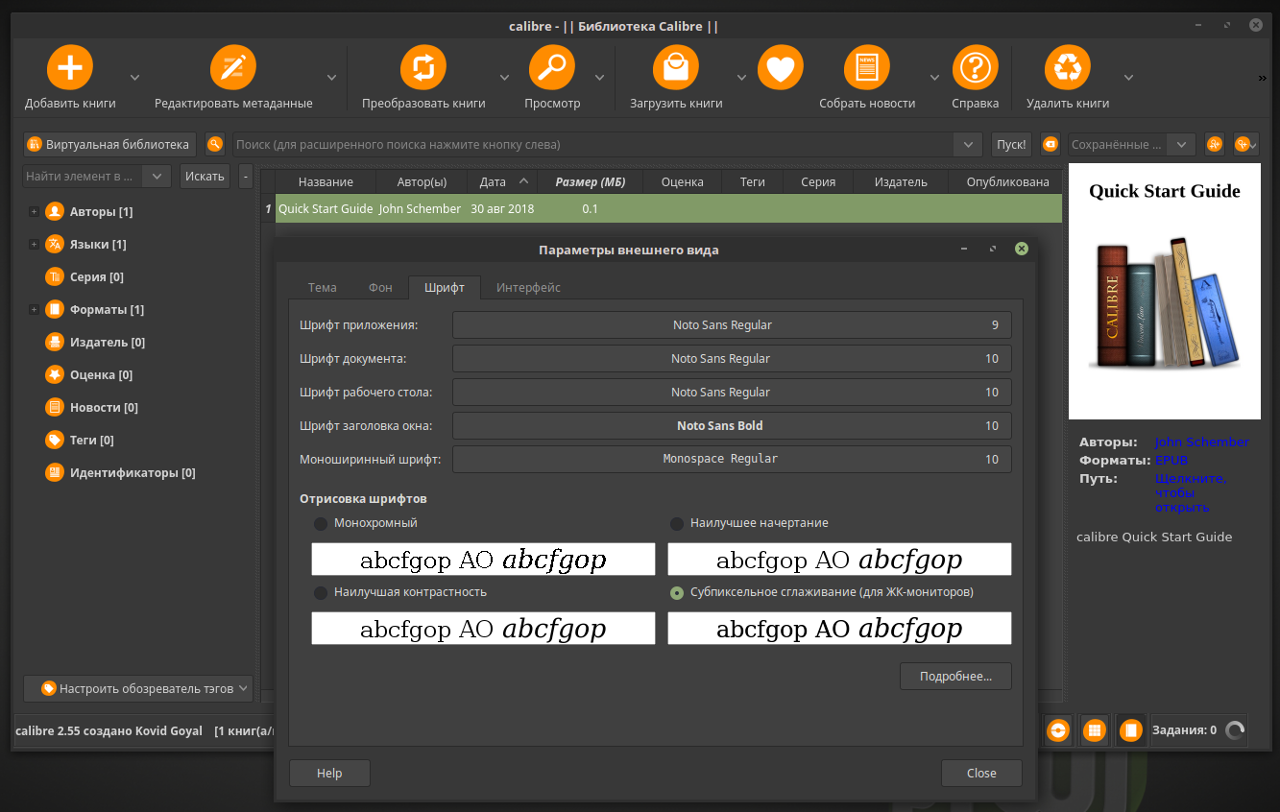Click the Remove books recycle icon
The width and height of the screenshot is (1280, 812).
coord(1068,68)
